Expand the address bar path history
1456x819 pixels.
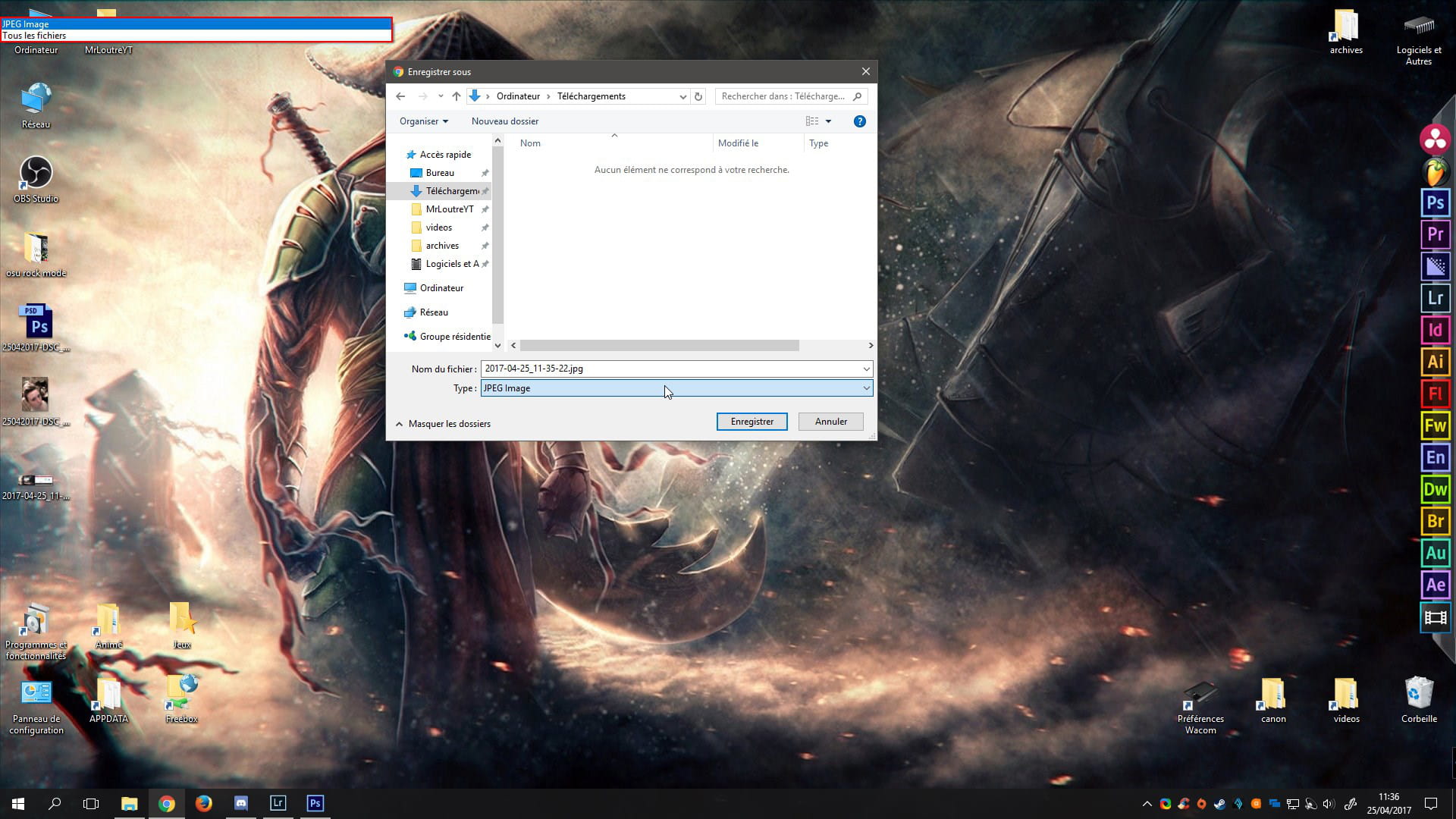(682, 96)
